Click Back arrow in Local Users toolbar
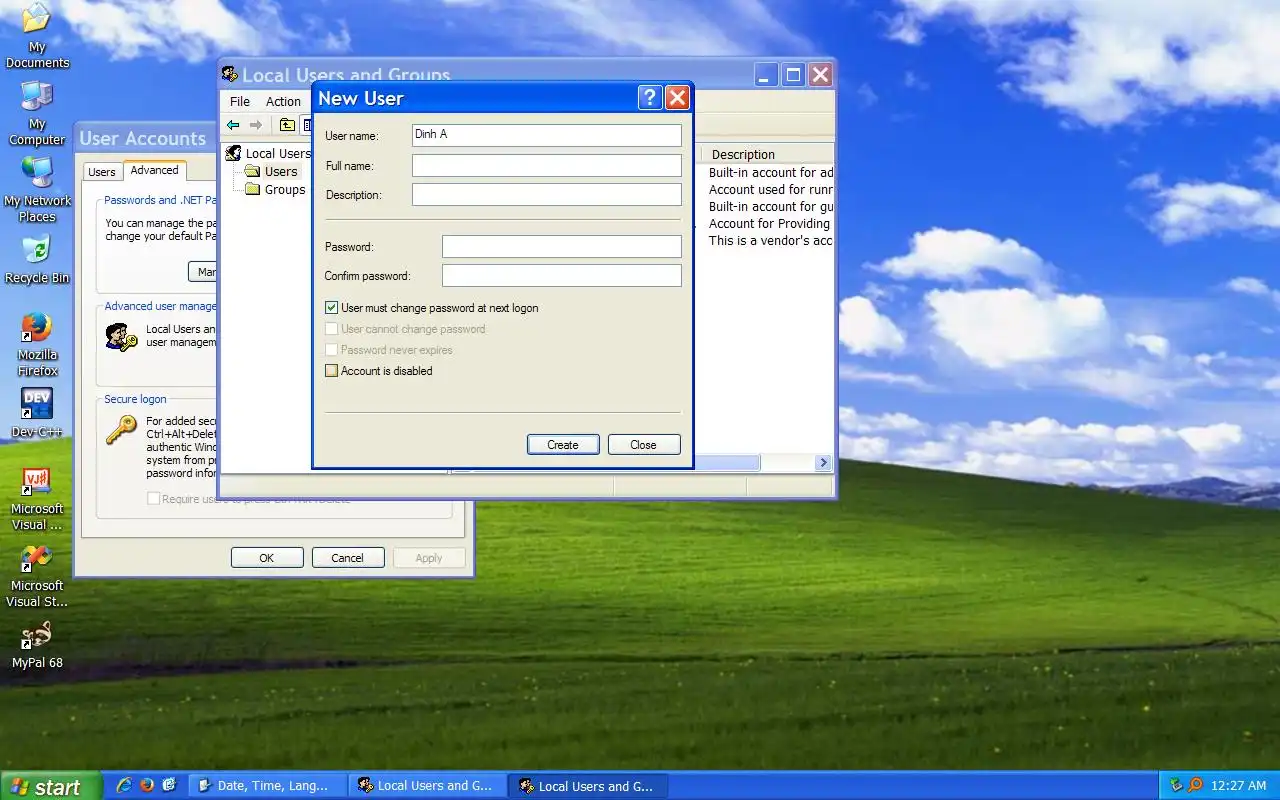The image size is (1280, 800). click(x=233, y=125)
